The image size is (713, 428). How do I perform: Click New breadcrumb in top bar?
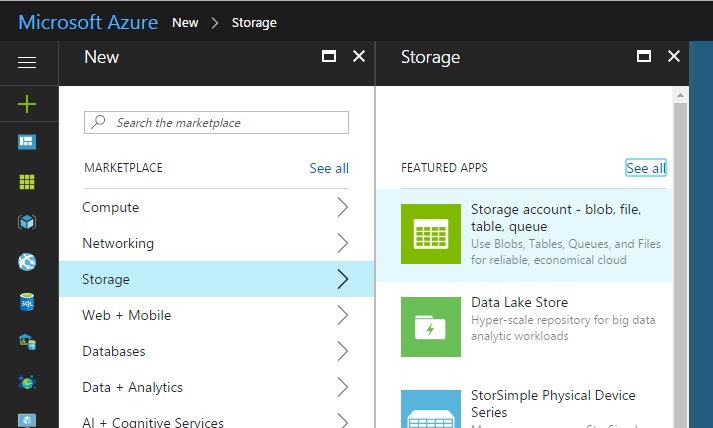[185, 22]
